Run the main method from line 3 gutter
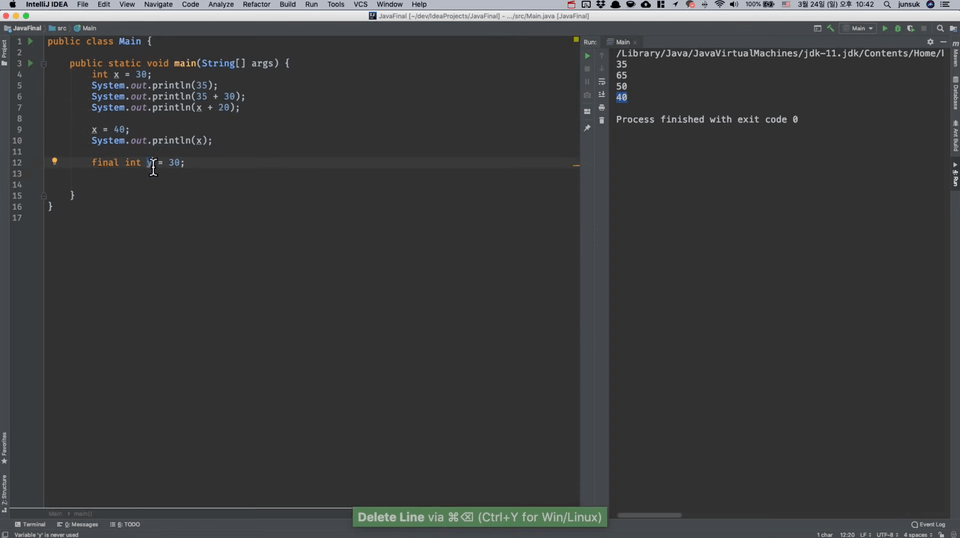The width and height of the screenshot is (960, 538). tap(30, 63)
